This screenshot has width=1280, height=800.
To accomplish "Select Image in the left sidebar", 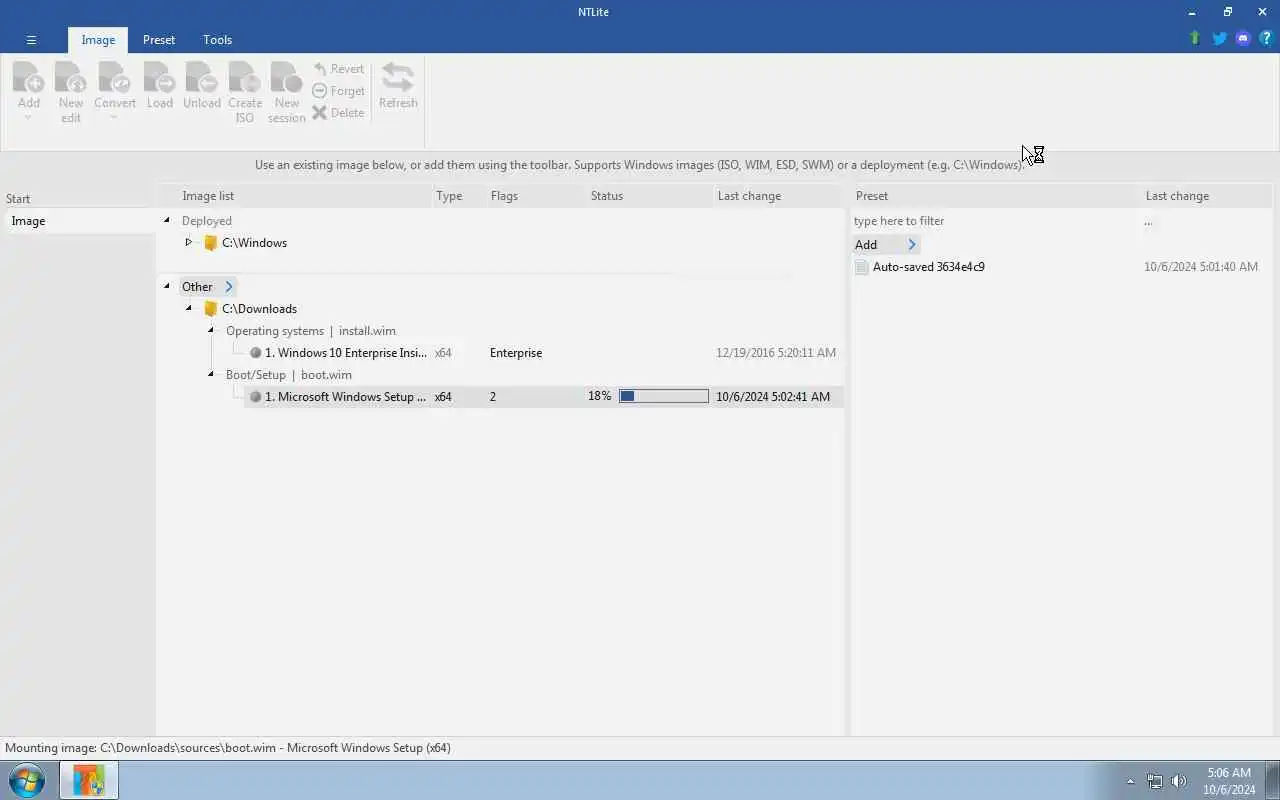I will [78, 221].
